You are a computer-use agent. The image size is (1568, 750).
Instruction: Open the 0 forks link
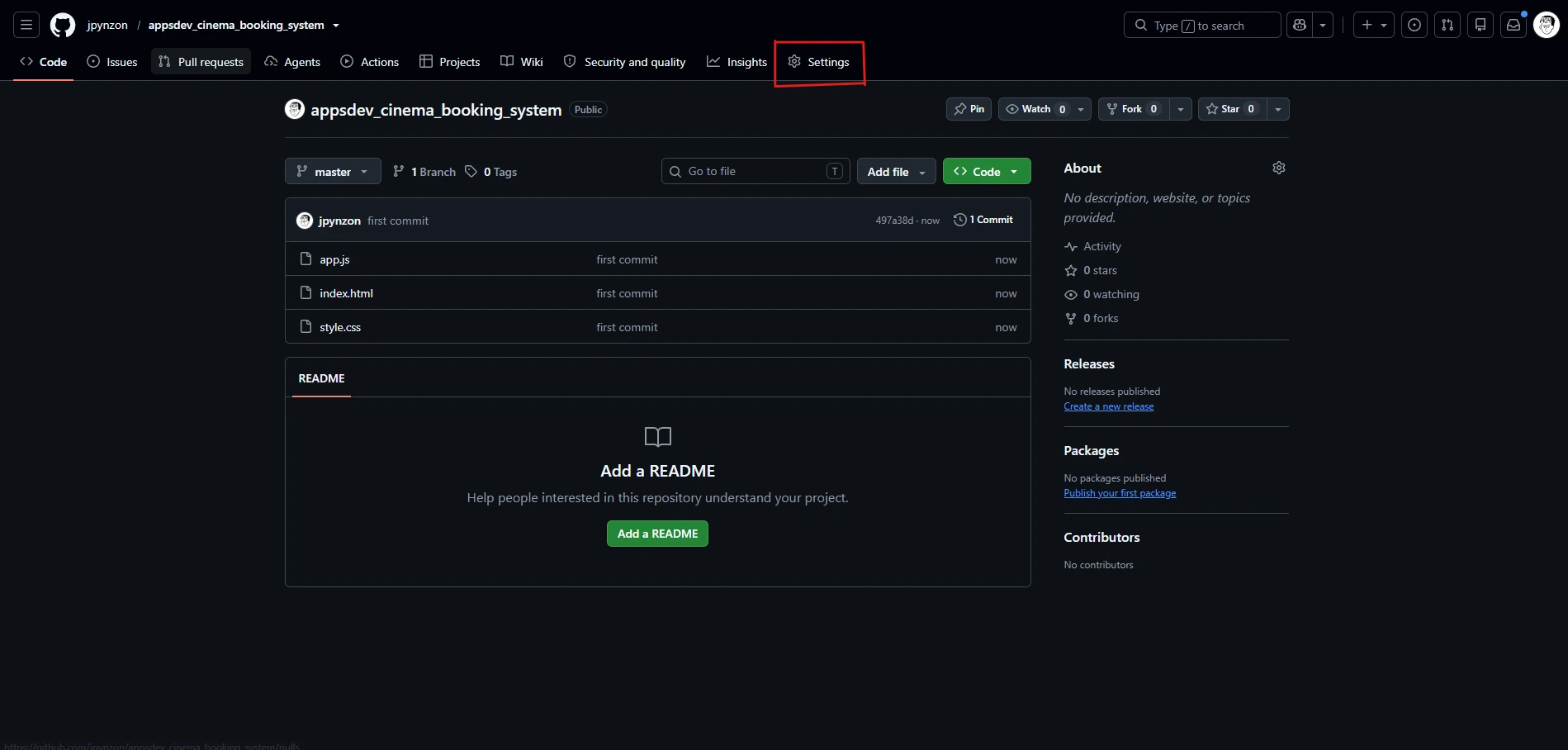coord(1091,318)
